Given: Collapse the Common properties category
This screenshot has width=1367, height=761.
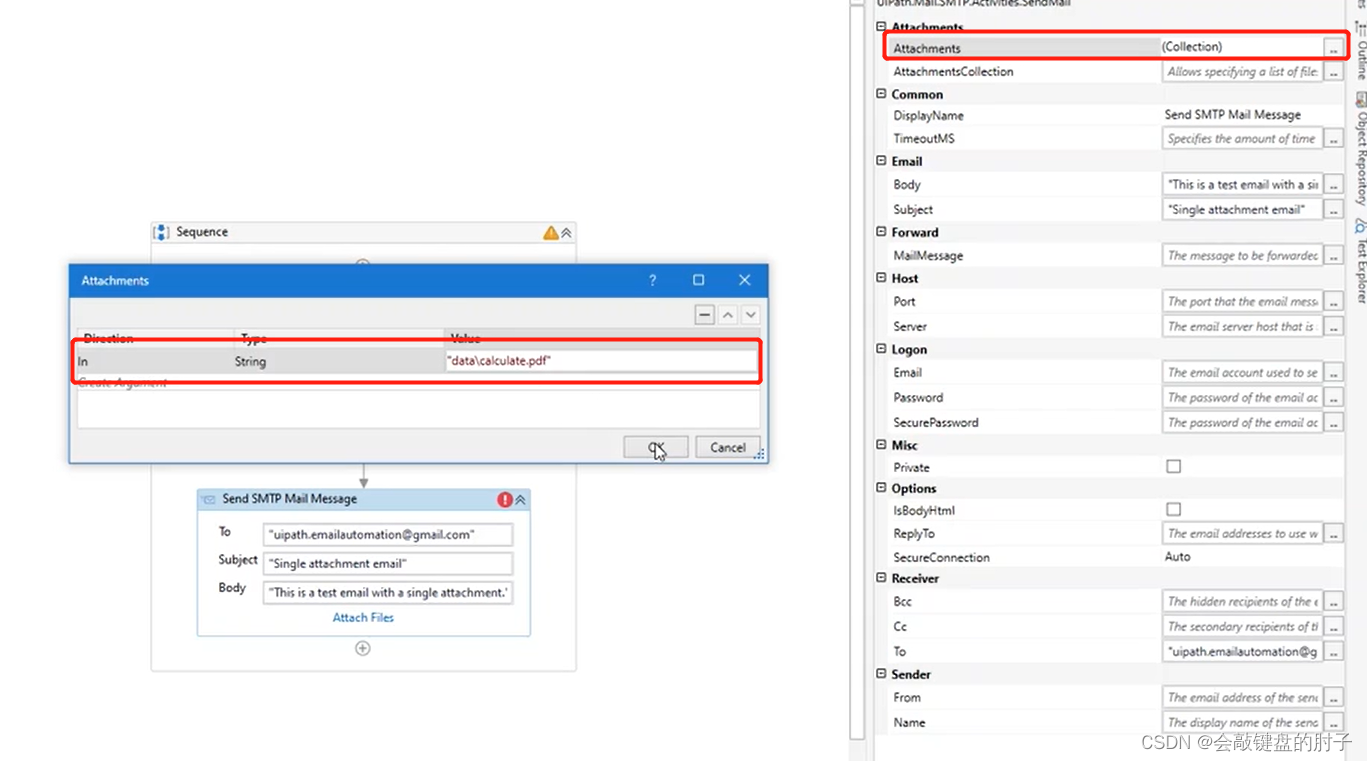Looking at the screenshot, I should point(881,94).
